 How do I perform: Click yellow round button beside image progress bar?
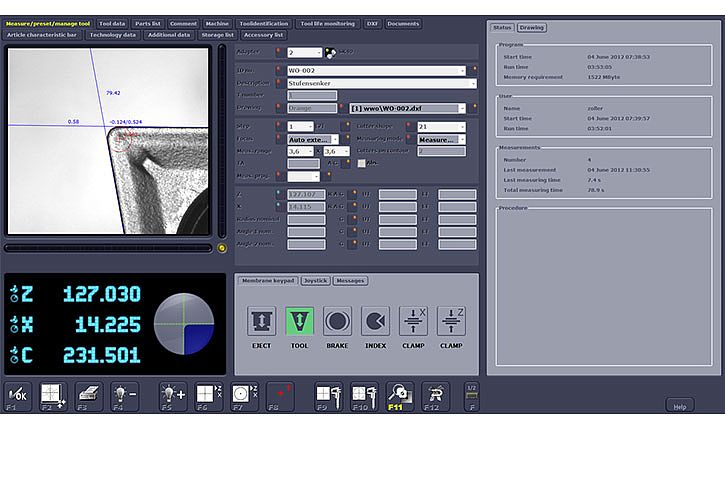(x=222, y=248)
